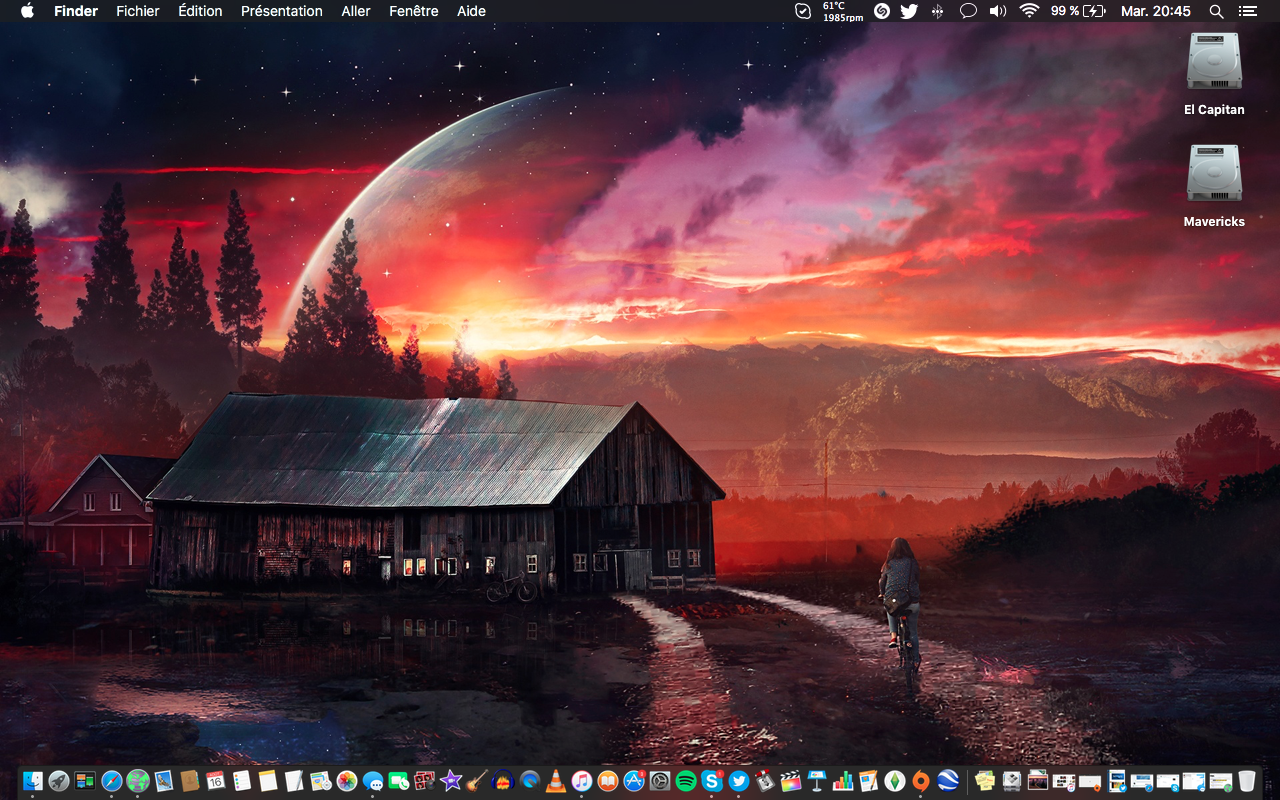Click the Mar. 20:45 clock
Screen dimensions: 1280x800
click(1156, 11)
